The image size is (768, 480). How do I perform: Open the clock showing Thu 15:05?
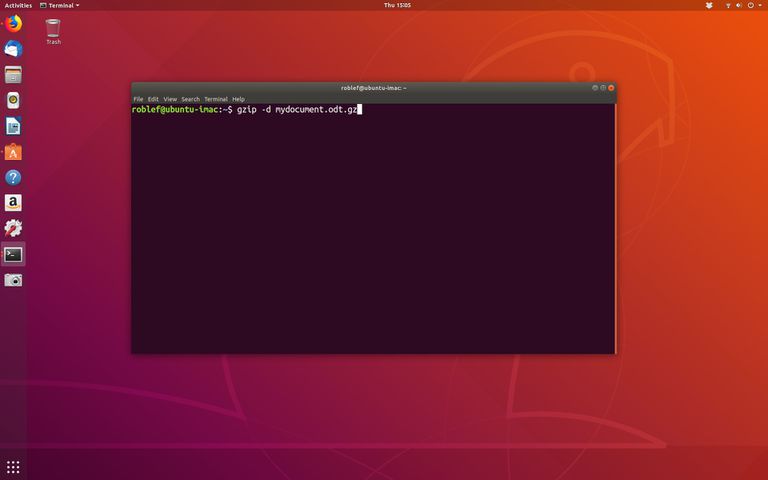[x=397, y=5]
